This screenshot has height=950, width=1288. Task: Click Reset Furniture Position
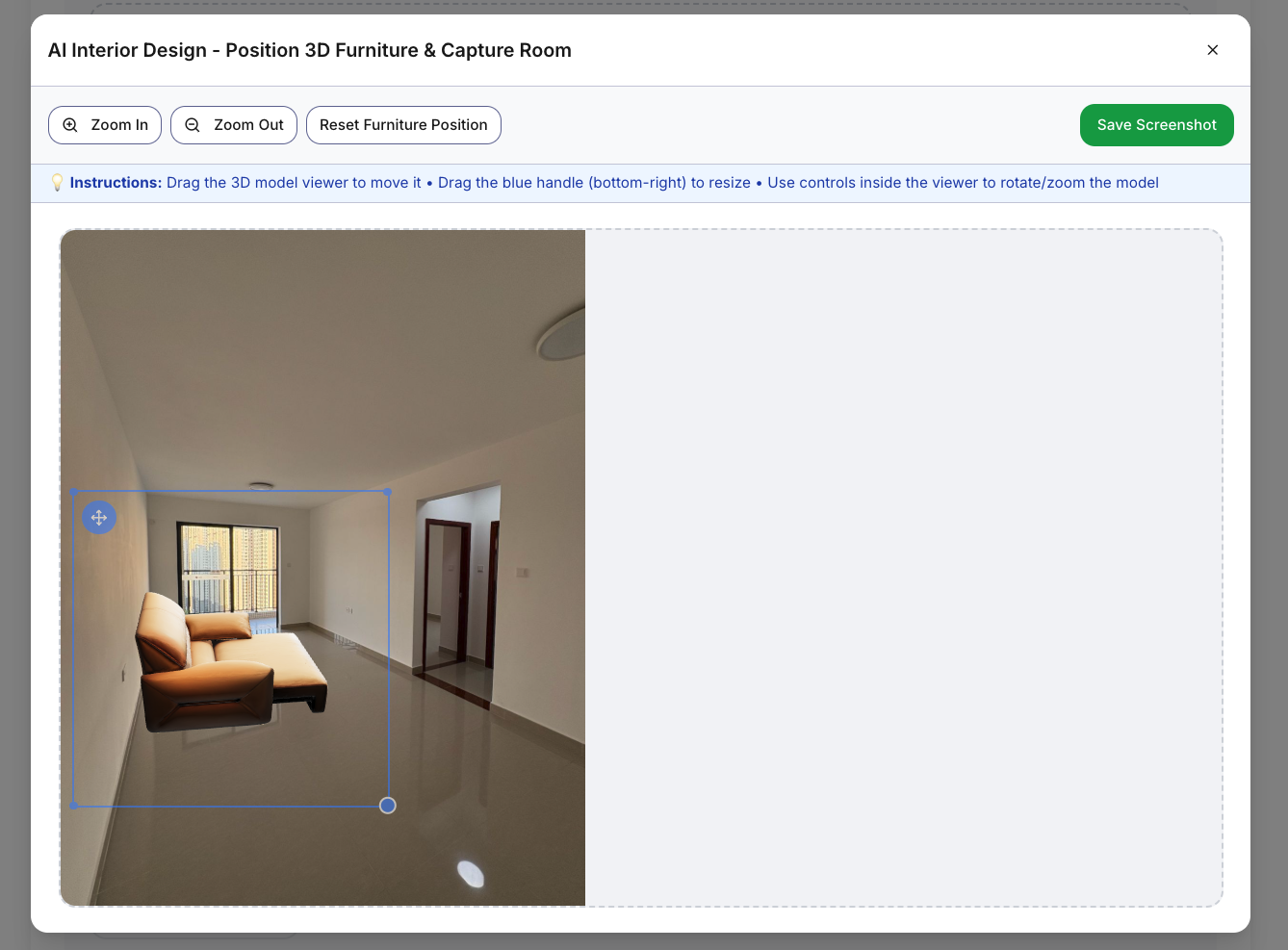tap(403, 125)
